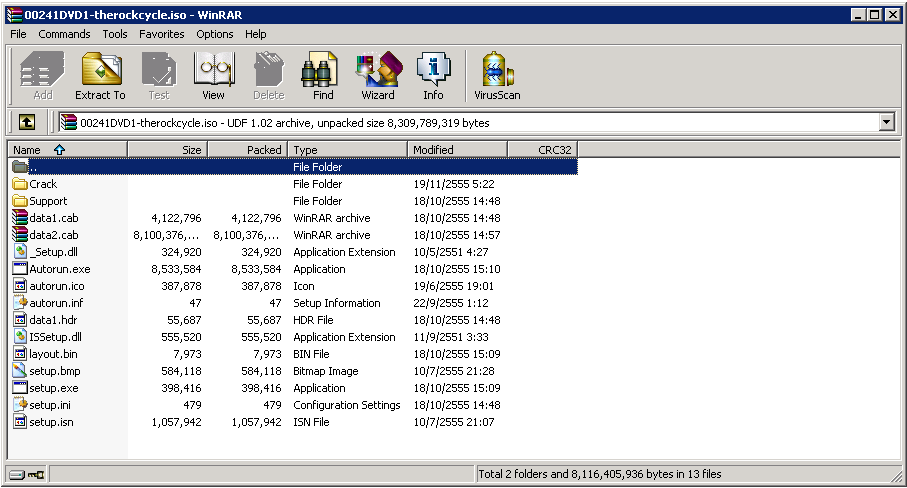Open the Tools menu

(x=115, y=34)
